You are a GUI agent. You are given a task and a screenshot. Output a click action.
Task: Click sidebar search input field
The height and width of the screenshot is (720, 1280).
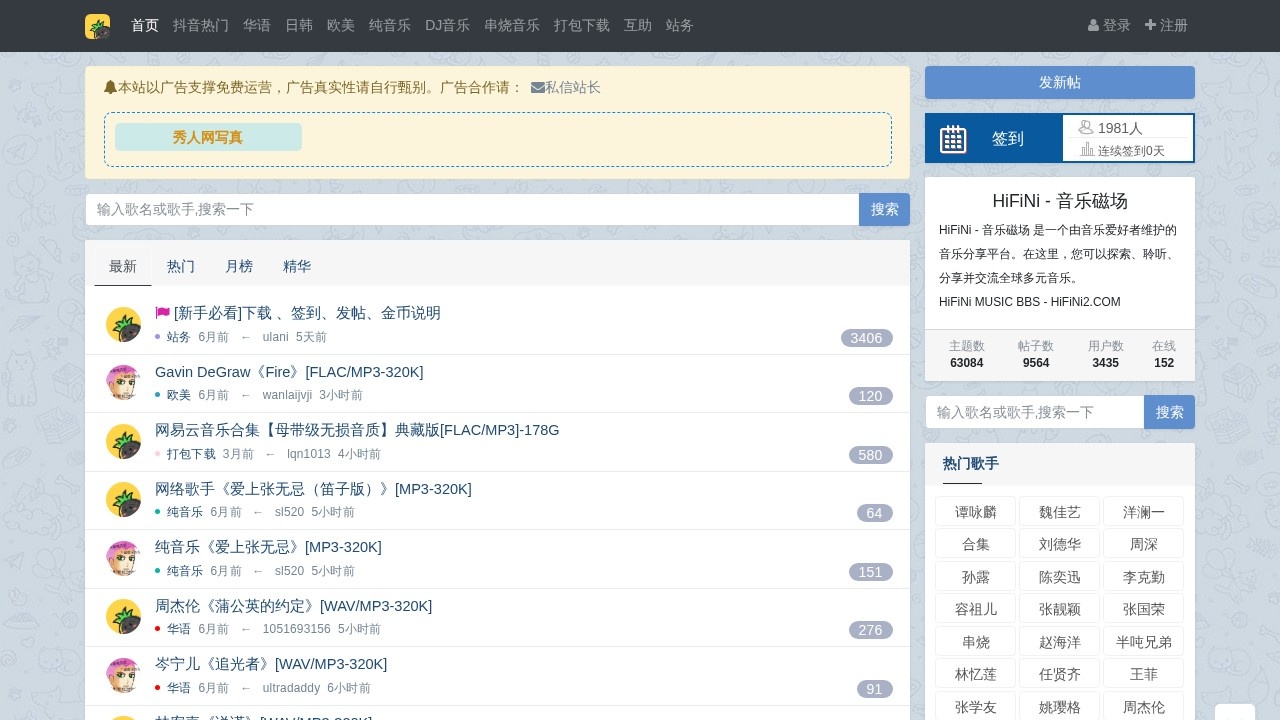pyautogui.click(x=1035, y=412)
